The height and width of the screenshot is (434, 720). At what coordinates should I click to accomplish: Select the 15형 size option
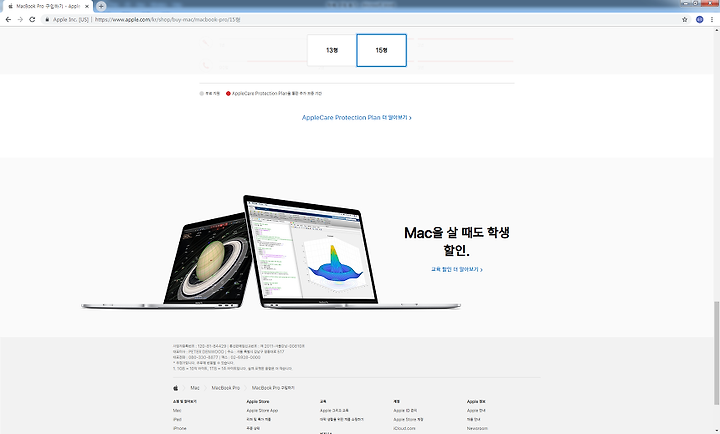pyautogui.click(x=382, y=50)
